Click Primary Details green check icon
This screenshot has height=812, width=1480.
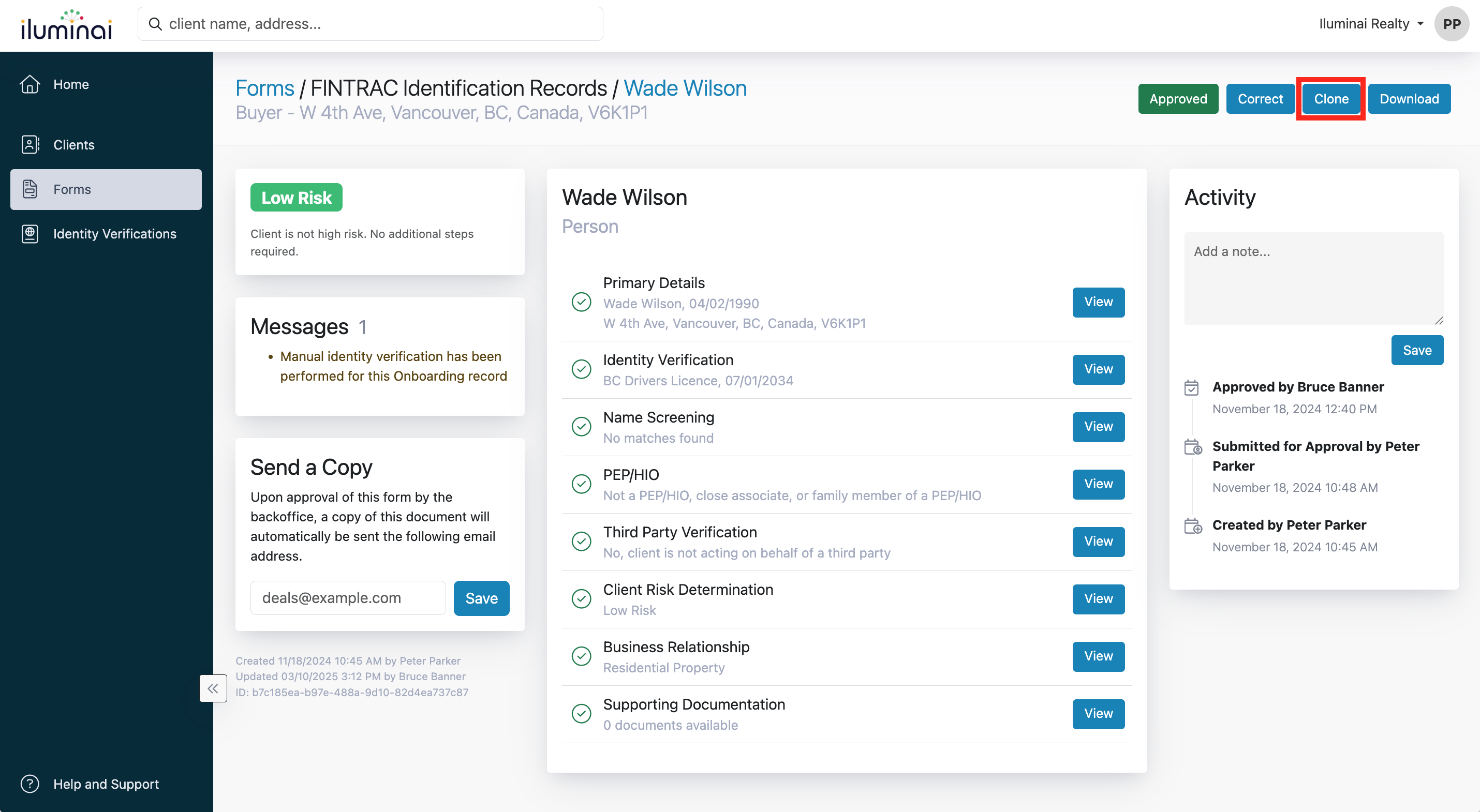(582, 302)
